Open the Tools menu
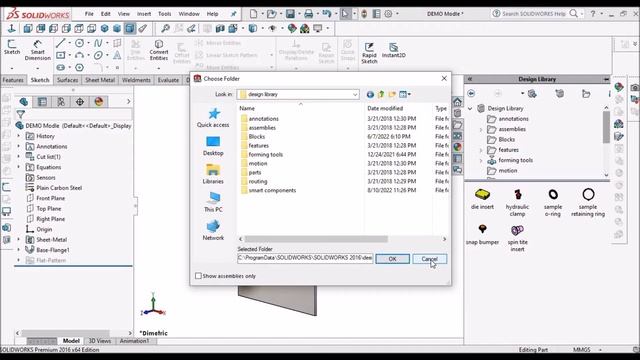640x360 pixels. point(164,14)
